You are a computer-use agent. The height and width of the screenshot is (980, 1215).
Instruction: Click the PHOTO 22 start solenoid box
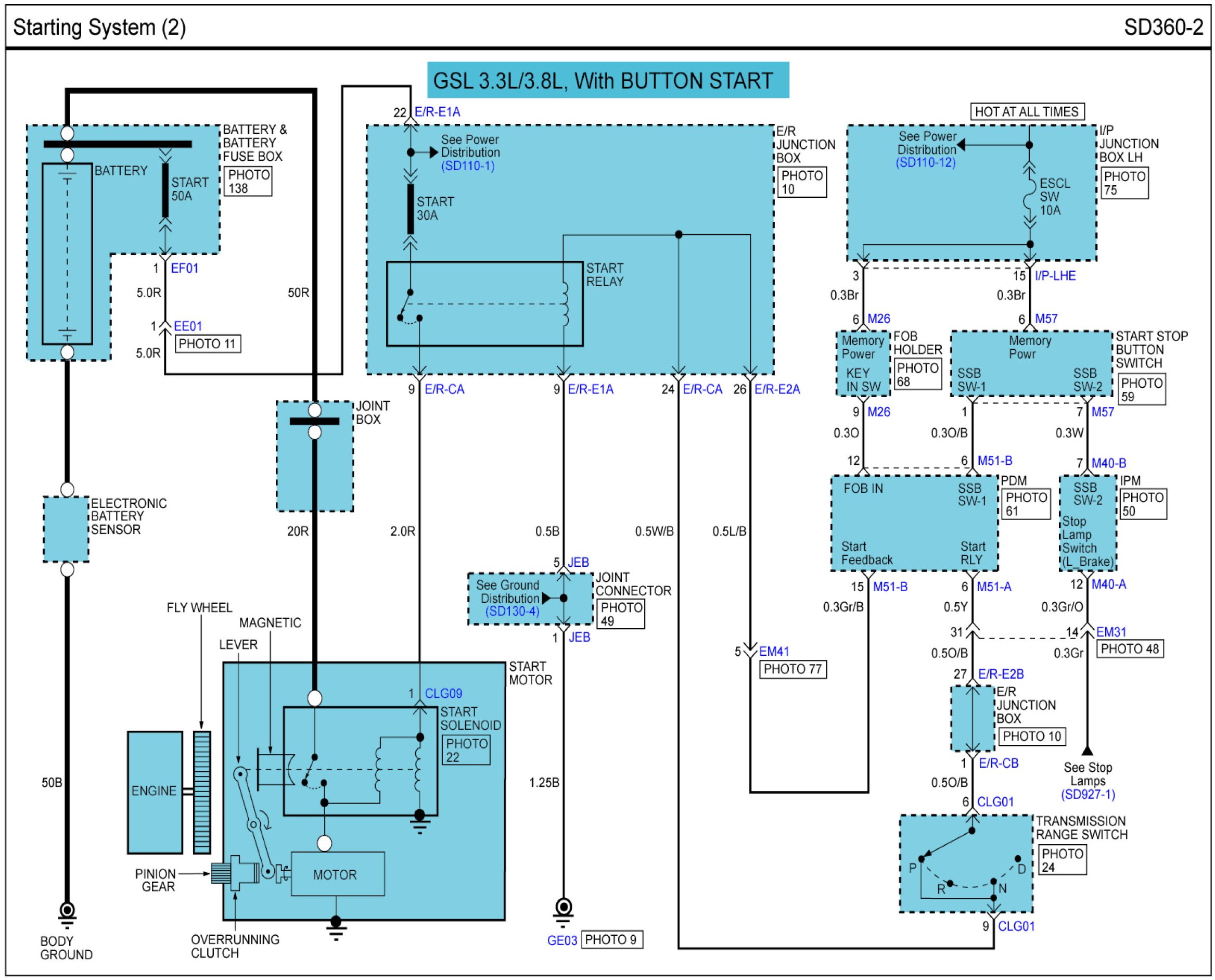point(466,750)
